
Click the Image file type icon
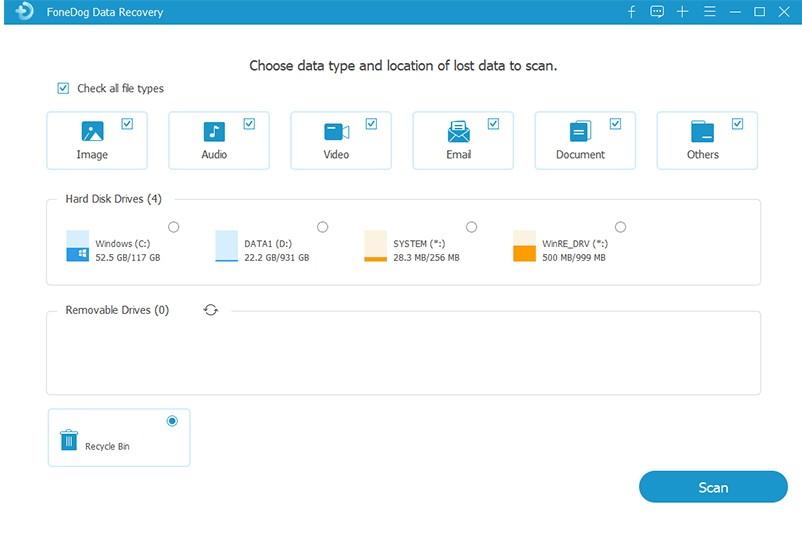coord(93,131)
